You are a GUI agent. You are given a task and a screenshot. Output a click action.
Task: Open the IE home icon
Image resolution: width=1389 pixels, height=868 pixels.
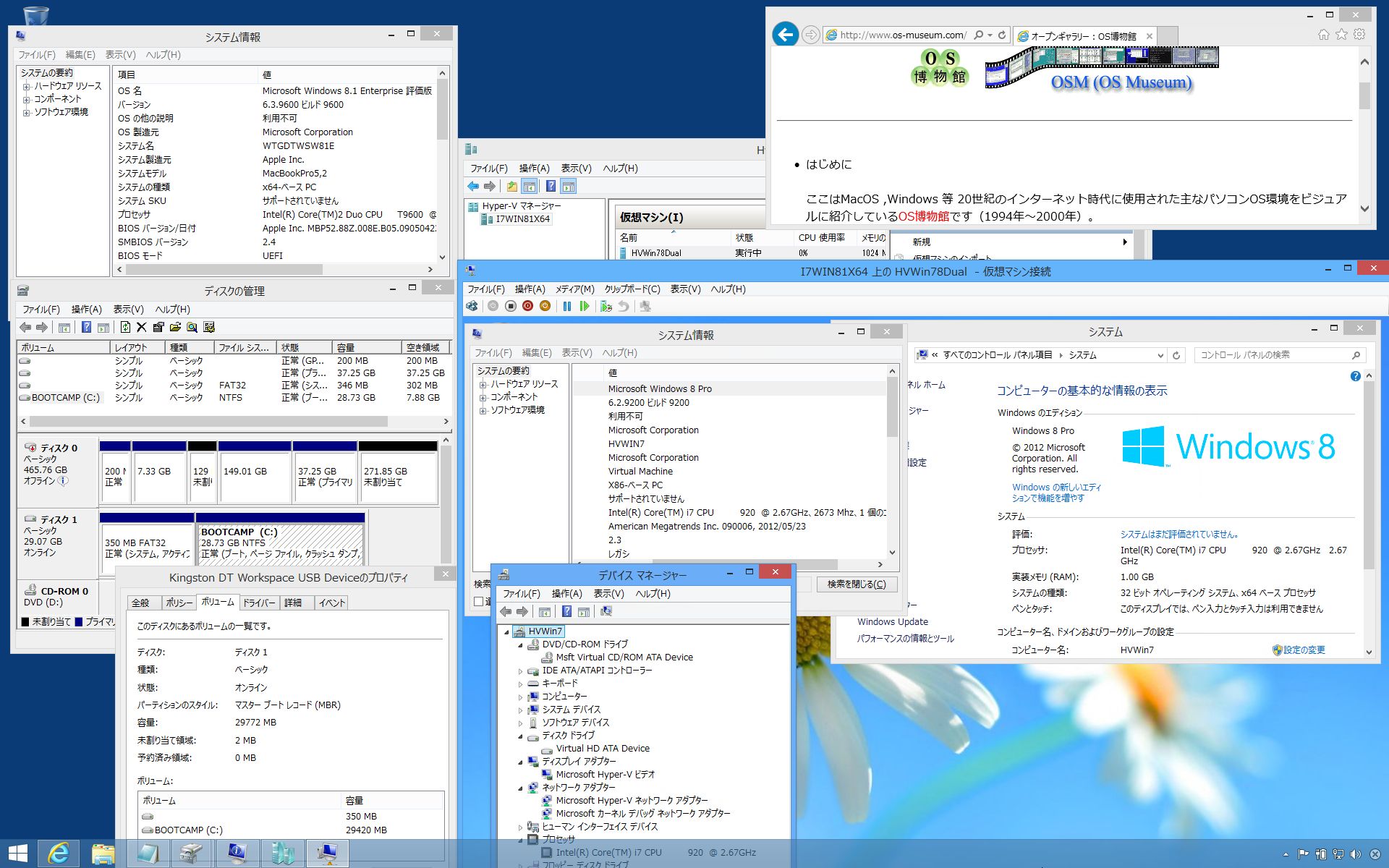pos(1323,34)
